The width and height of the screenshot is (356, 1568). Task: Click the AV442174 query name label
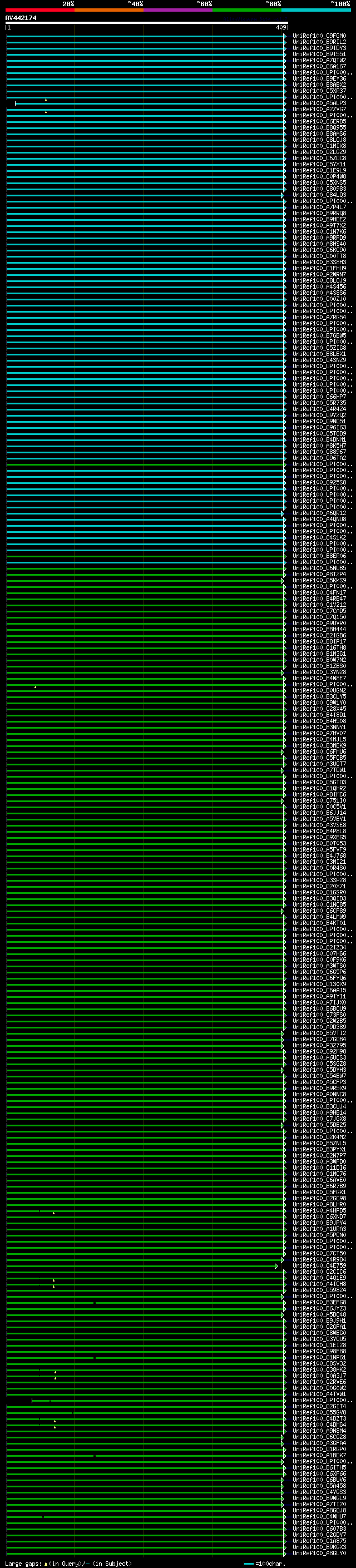click(x=21, y=18)
